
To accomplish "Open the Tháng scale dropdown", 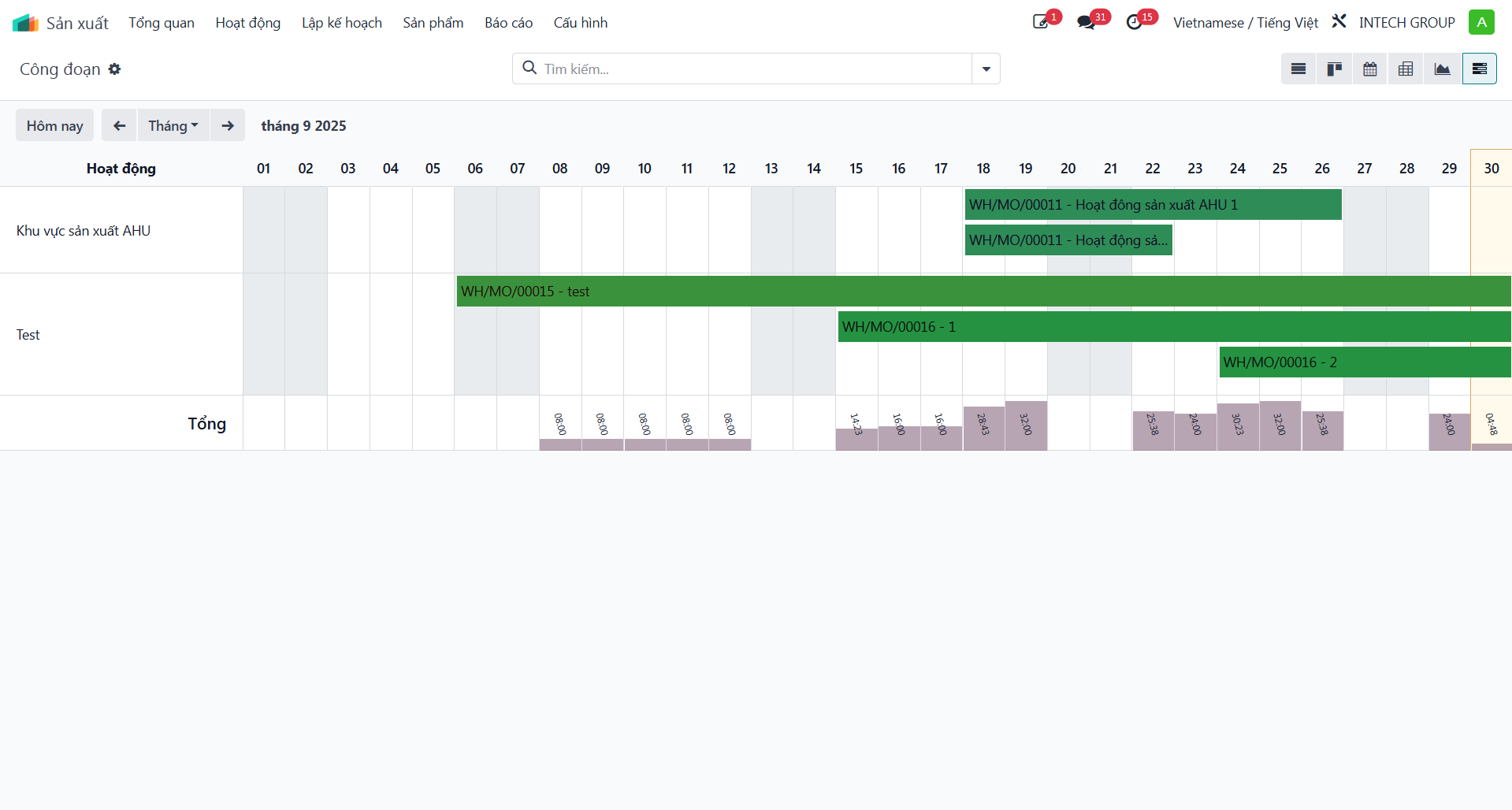I will (173, 125).
